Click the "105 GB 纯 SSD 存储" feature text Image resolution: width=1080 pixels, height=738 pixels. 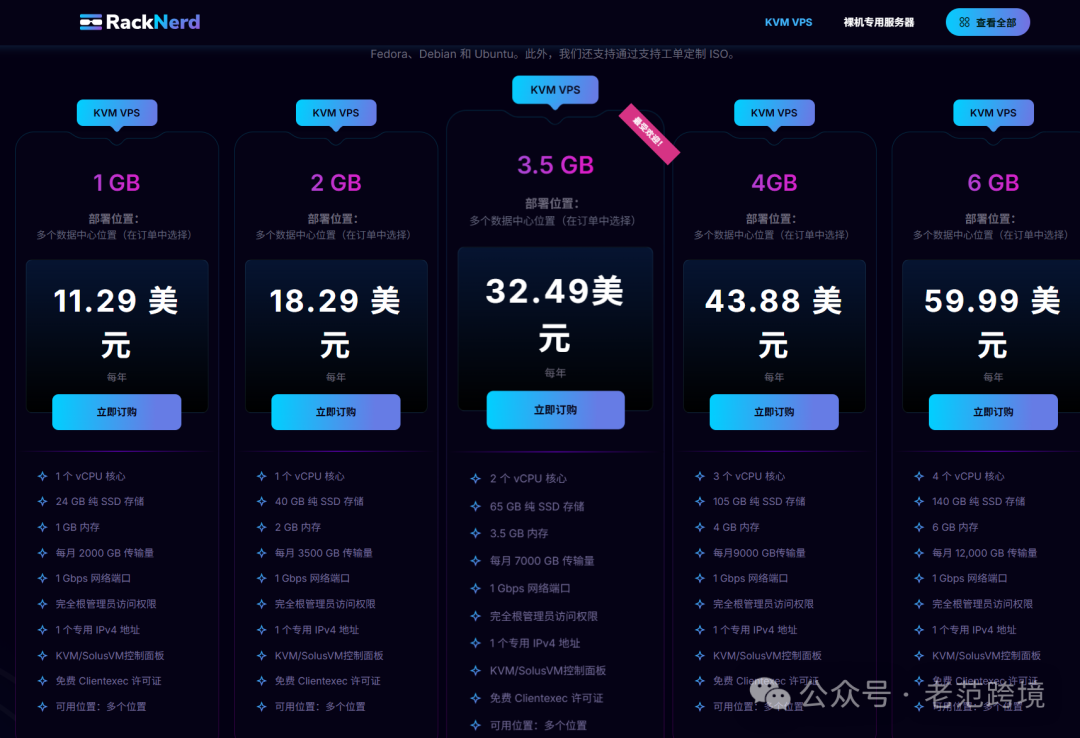[x=759, y=502]
